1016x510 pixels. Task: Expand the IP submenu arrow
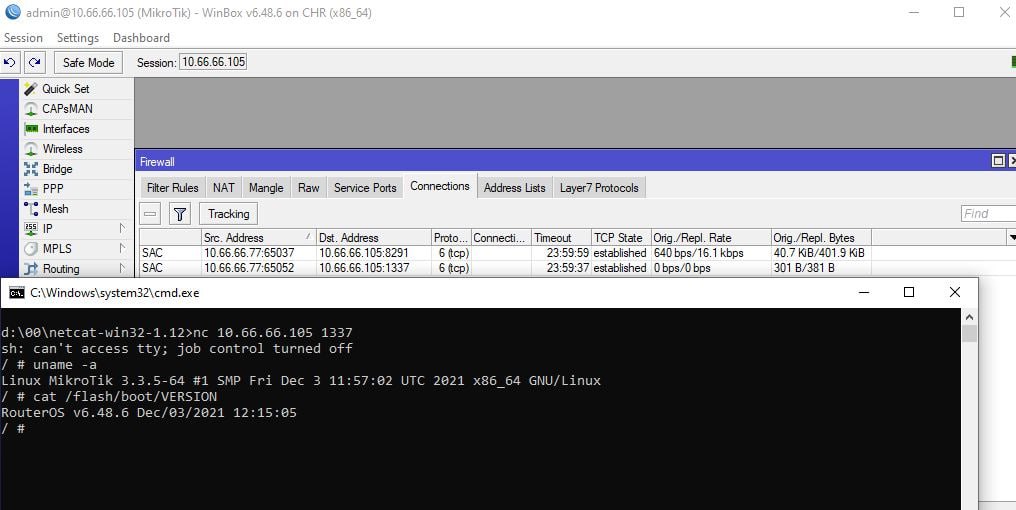click(122, 228)
